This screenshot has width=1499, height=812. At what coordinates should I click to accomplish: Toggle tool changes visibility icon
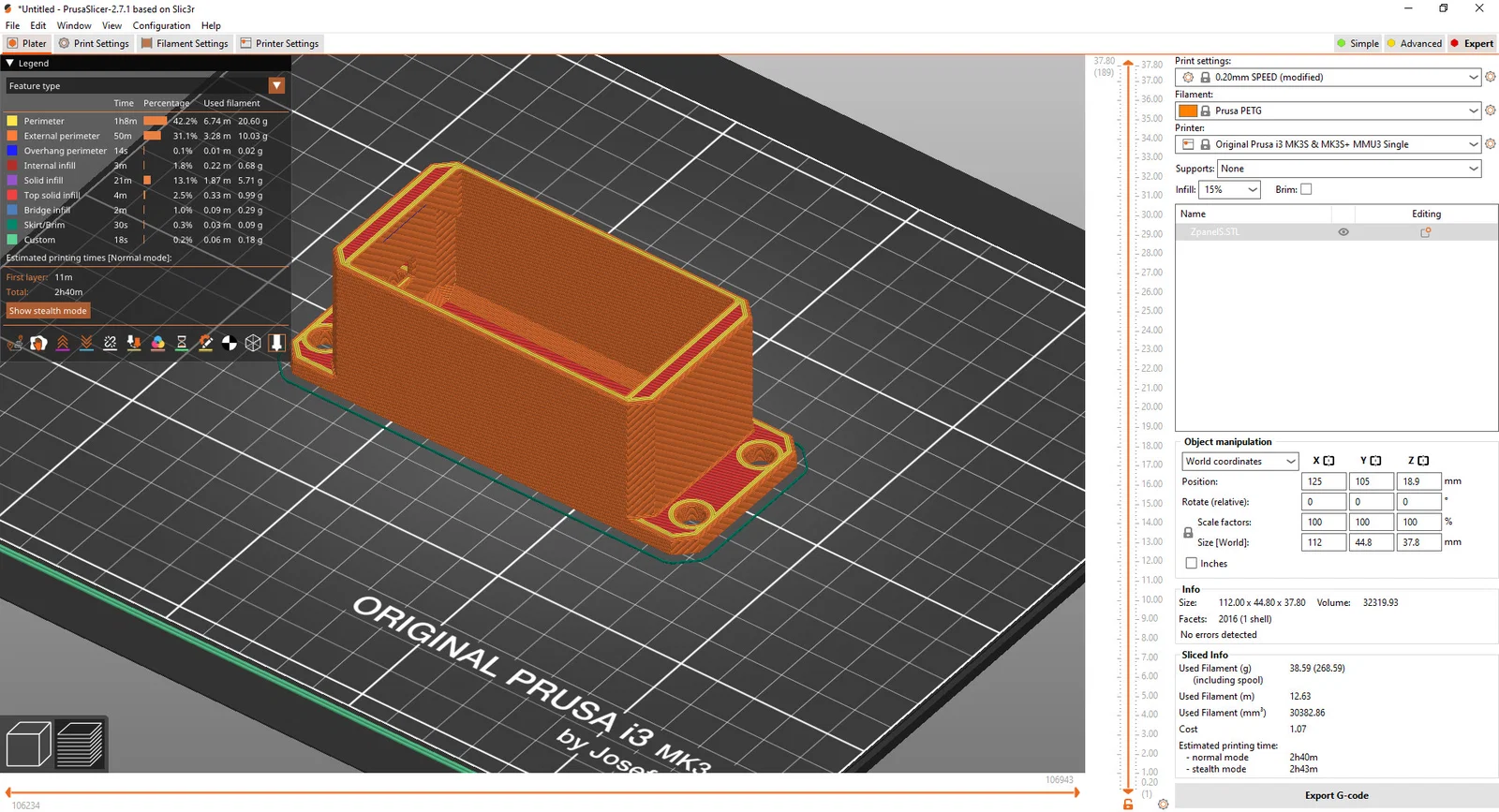[x=134, y=343]
